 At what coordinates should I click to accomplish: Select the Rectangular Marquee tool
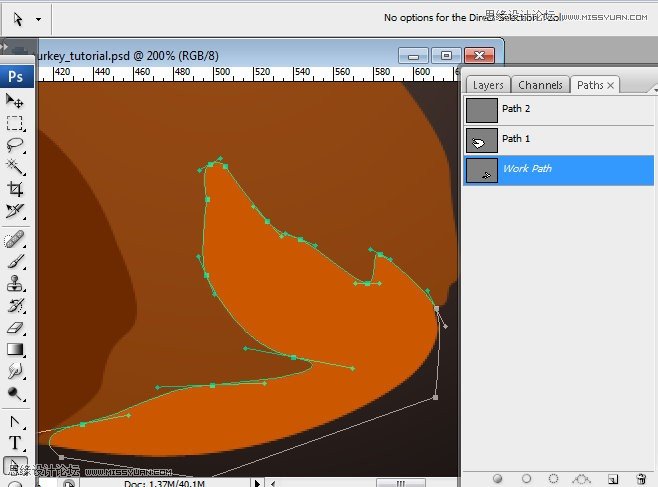point(15,123)
